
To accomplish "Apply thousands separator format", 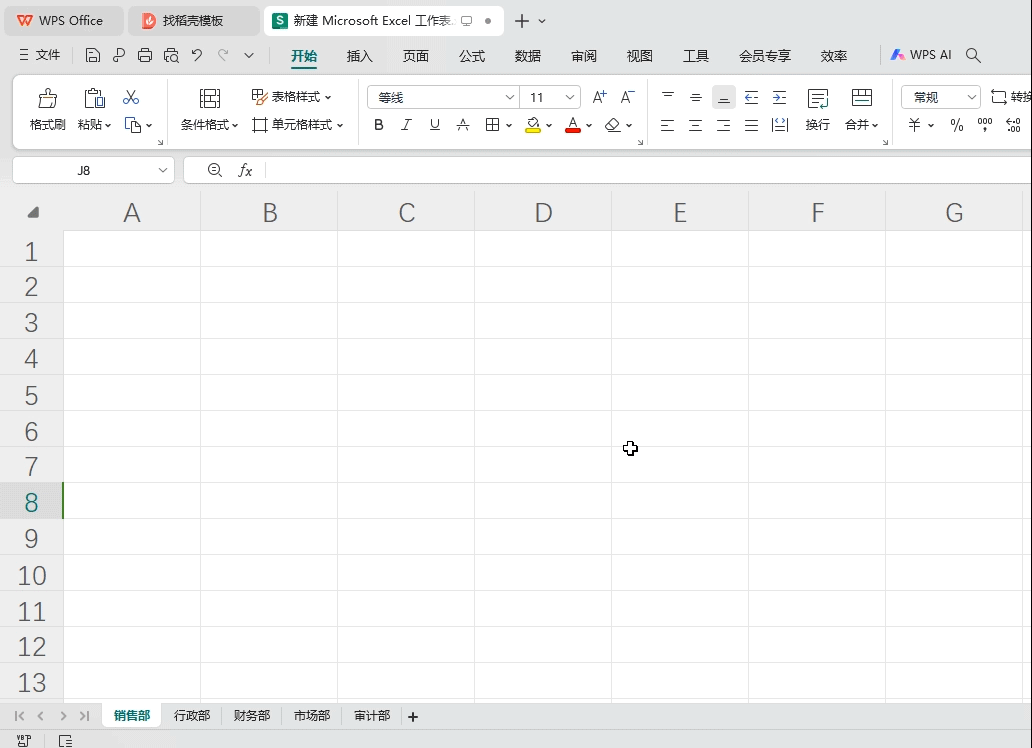I will pyautogui.click(x=985, y=125).
